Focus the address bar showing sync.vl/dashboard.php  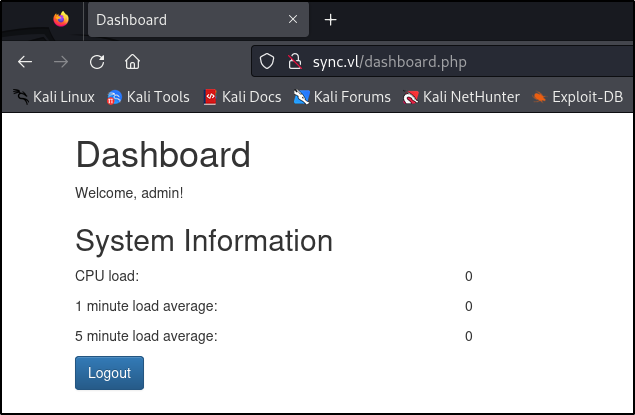click(x=450, y=62)
